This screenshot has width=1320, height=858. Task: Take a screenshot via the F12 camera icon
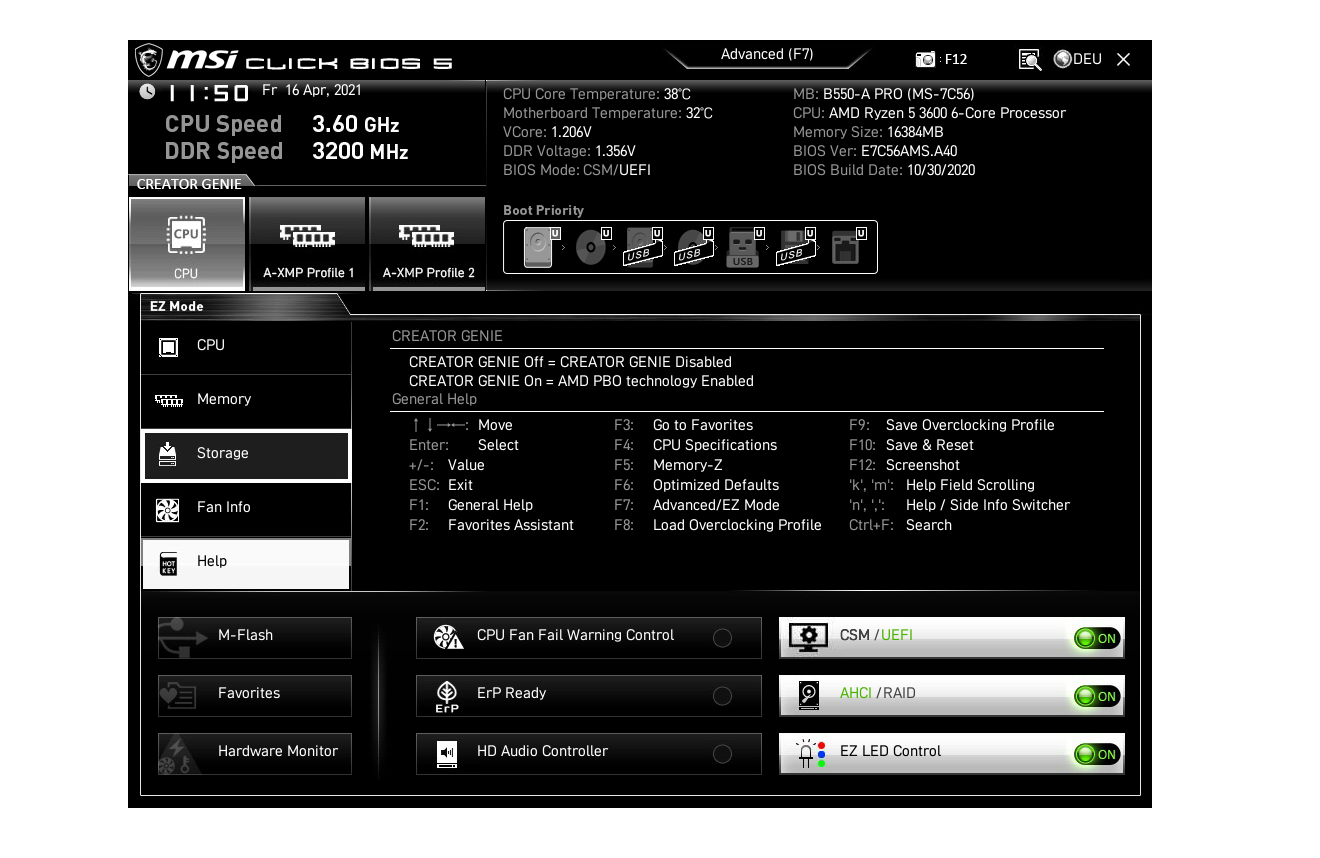[x=926, y=60]
